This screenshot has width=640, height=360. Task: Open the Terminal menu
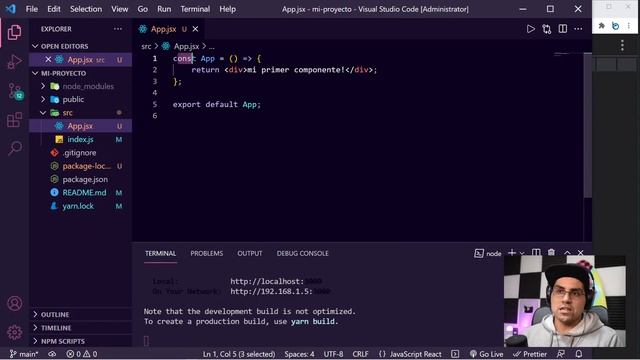(195, 9)
